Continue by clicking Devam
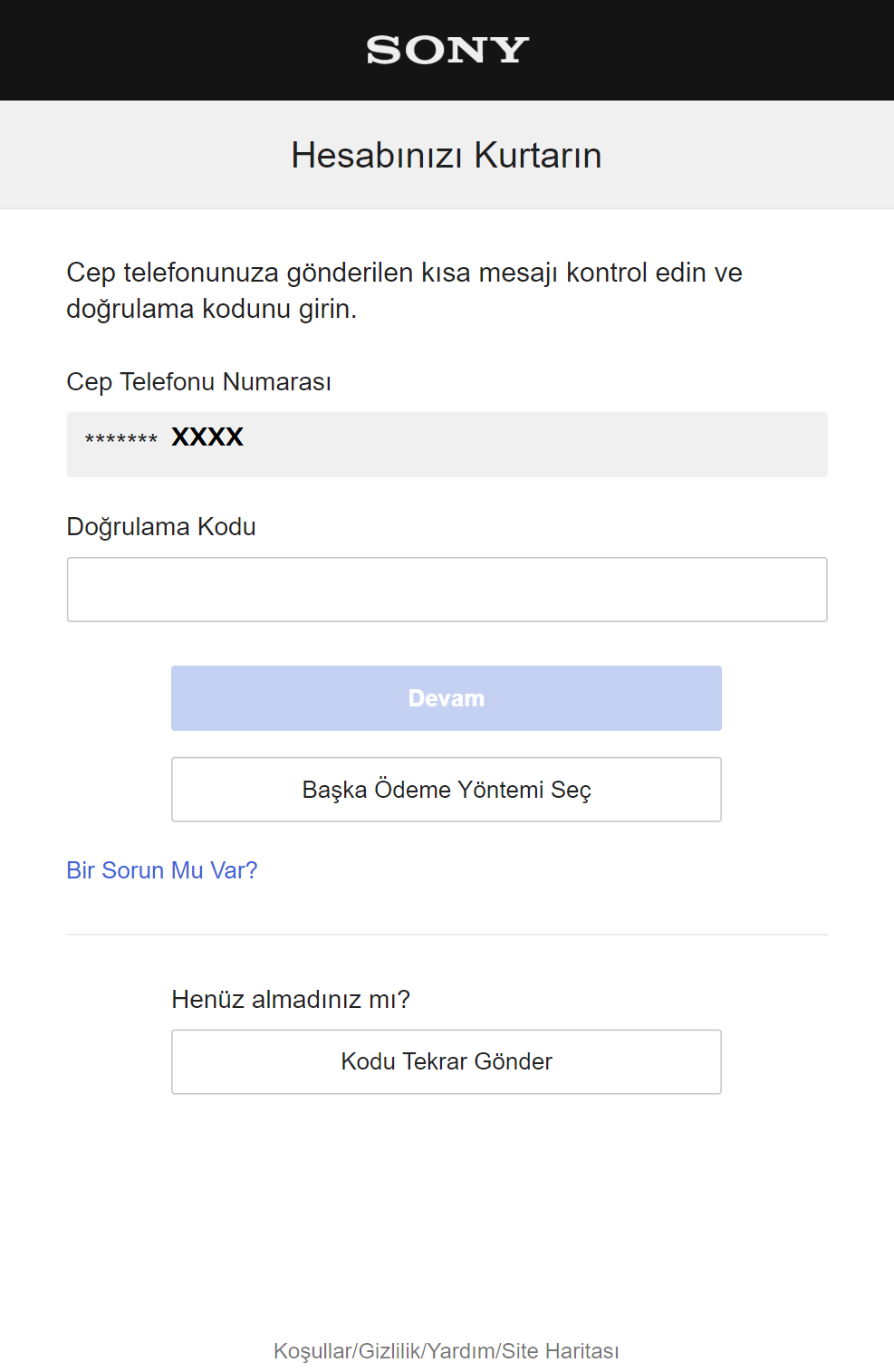The image size is (894, 1372). pyautogui.click(x=447, y=697)
